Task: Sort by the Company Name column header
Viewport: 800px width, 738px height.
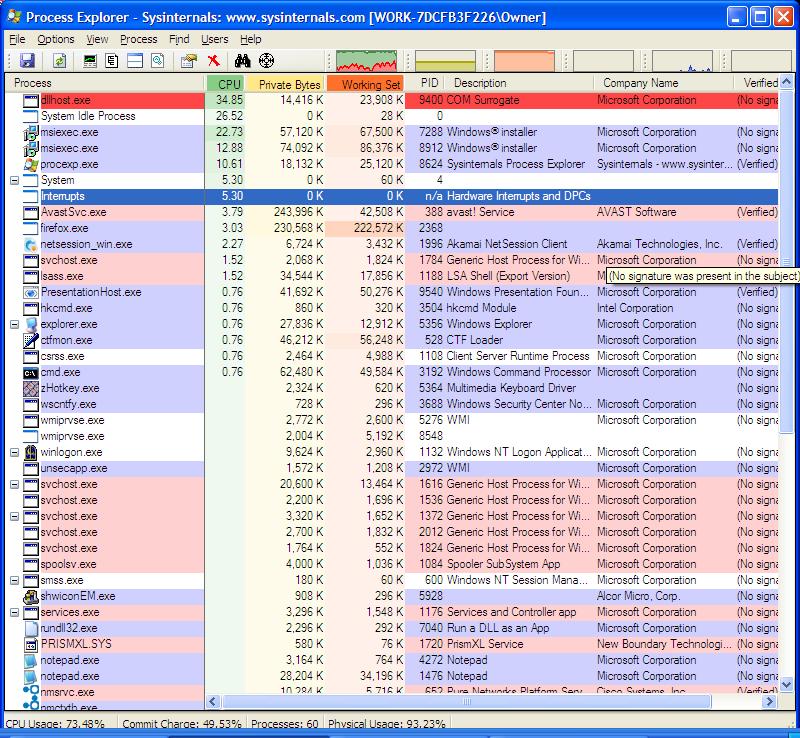Action: [x=664, y=83]
